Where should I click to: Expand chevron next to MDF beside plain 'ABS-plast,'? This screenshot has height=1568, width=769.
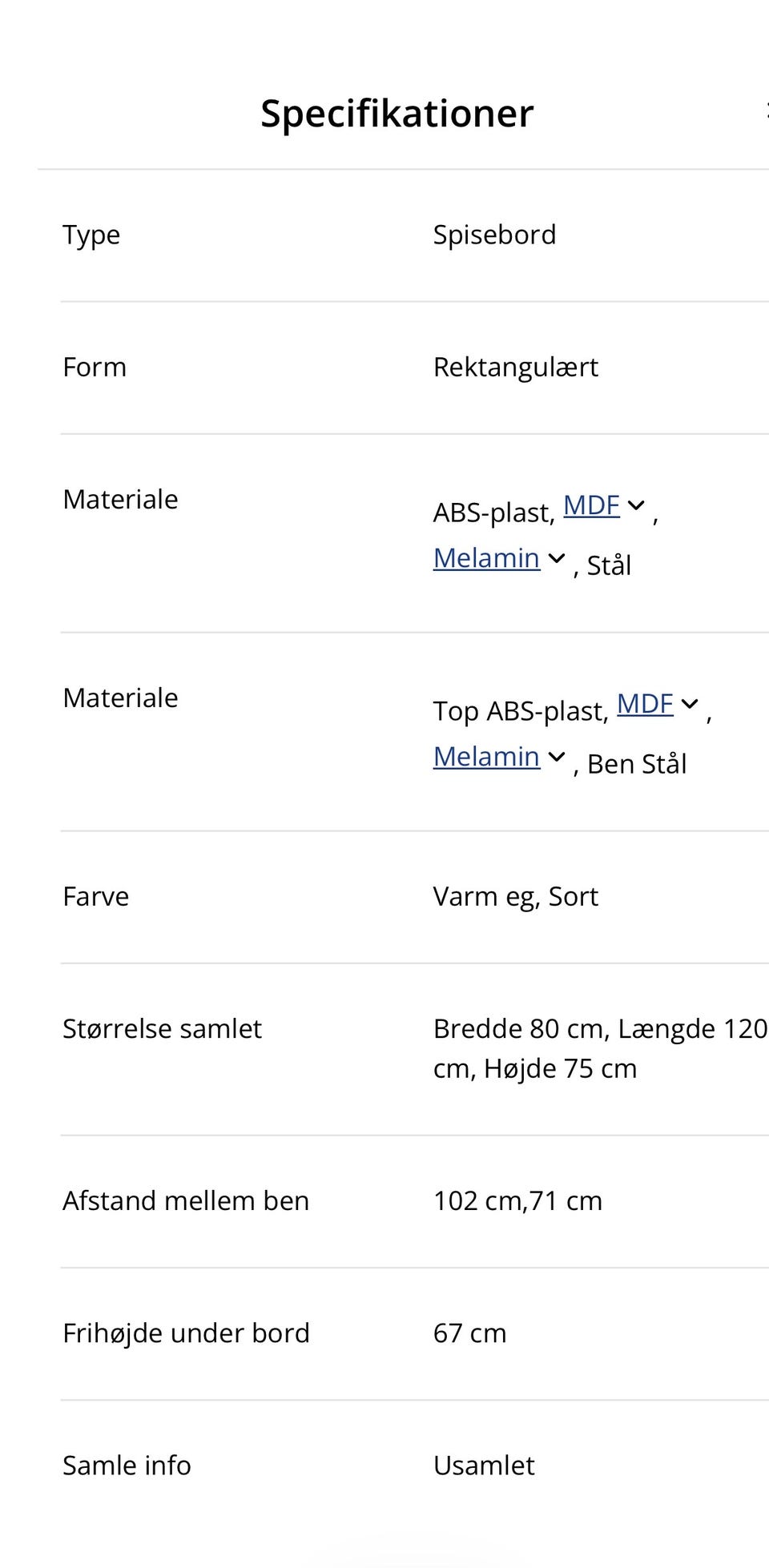(636, 505)
